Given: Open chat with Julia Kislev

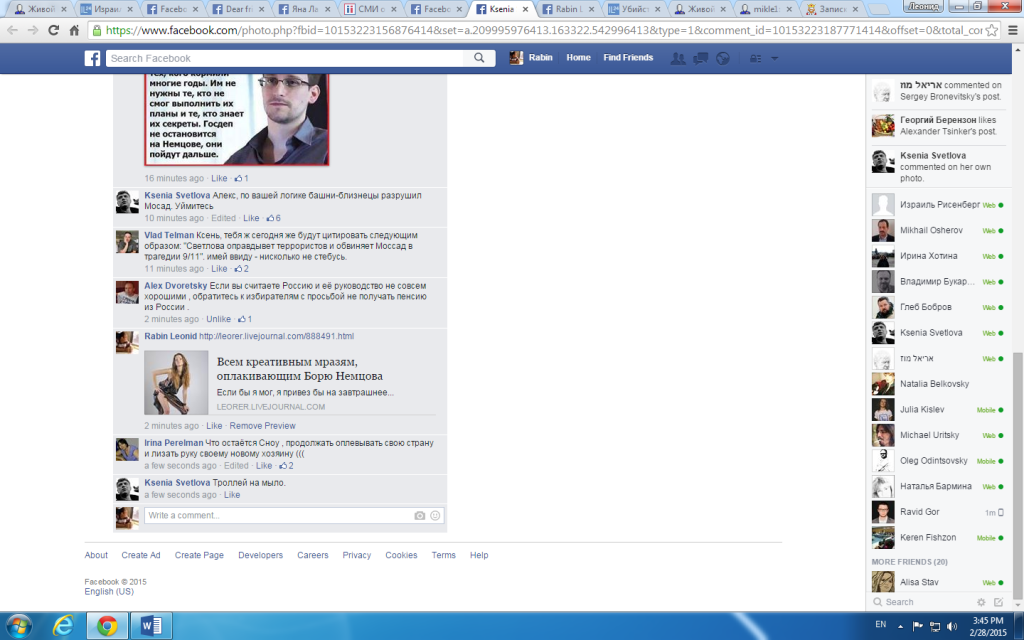Looking at the screenshot, I should (x=936, y=409).
